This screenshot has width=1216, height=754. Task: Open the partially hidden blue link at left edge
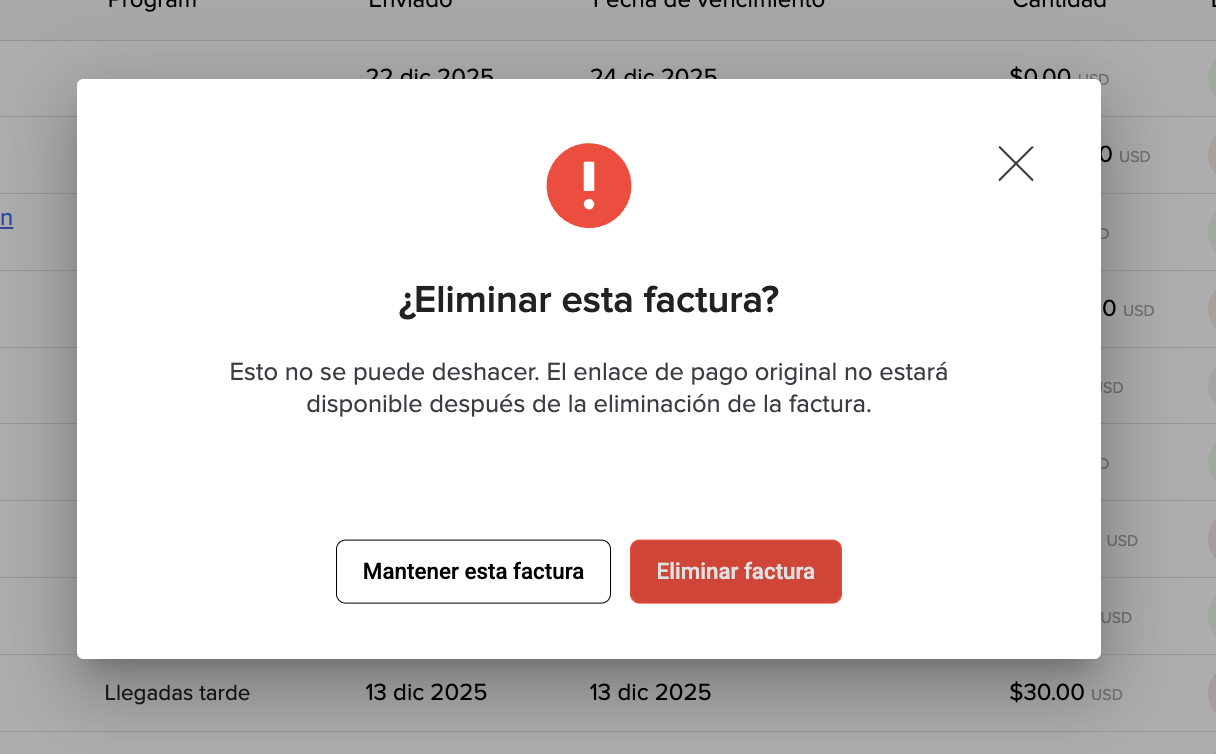pyautogui.click(x=6, y=218)
